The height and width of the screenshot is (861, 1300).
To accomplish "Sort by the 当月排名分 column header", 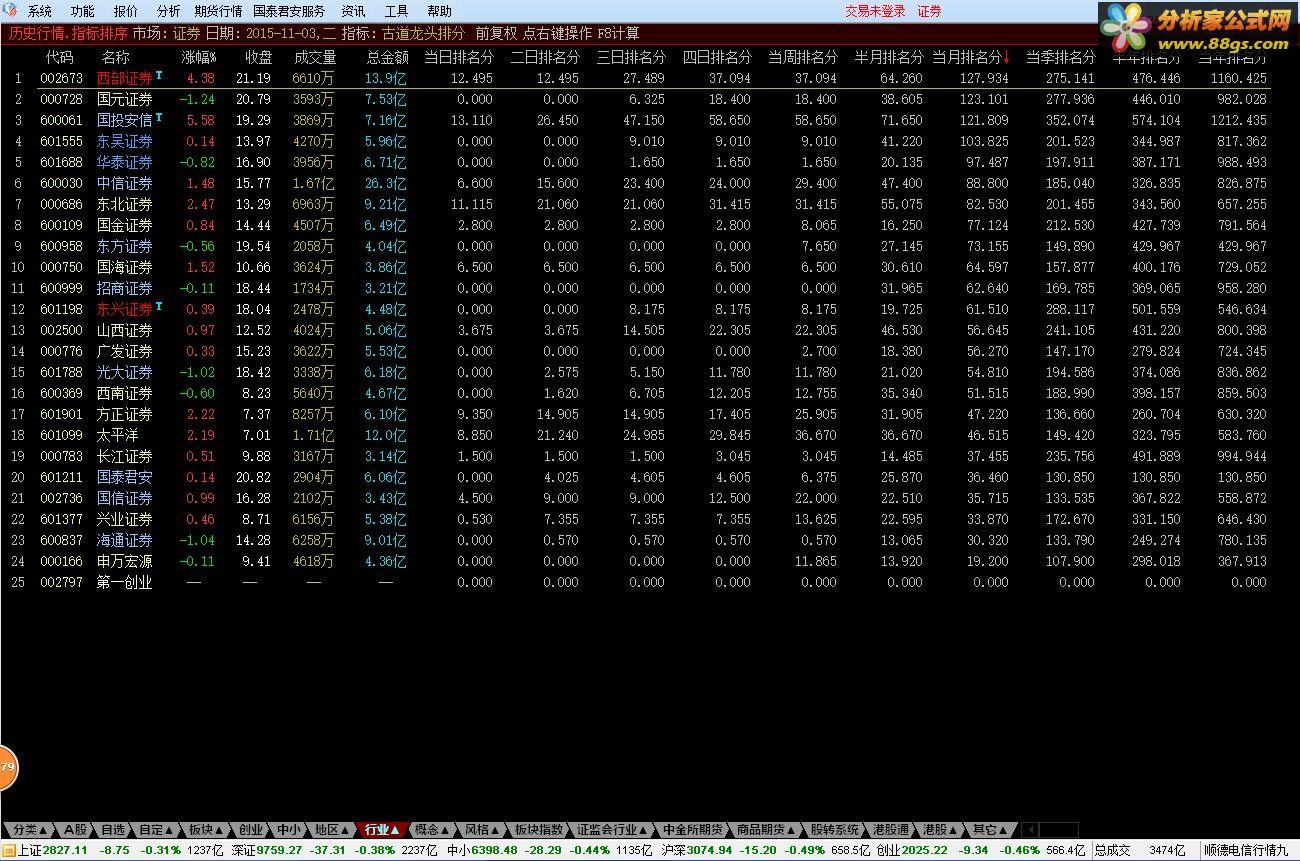I will 970,57.
